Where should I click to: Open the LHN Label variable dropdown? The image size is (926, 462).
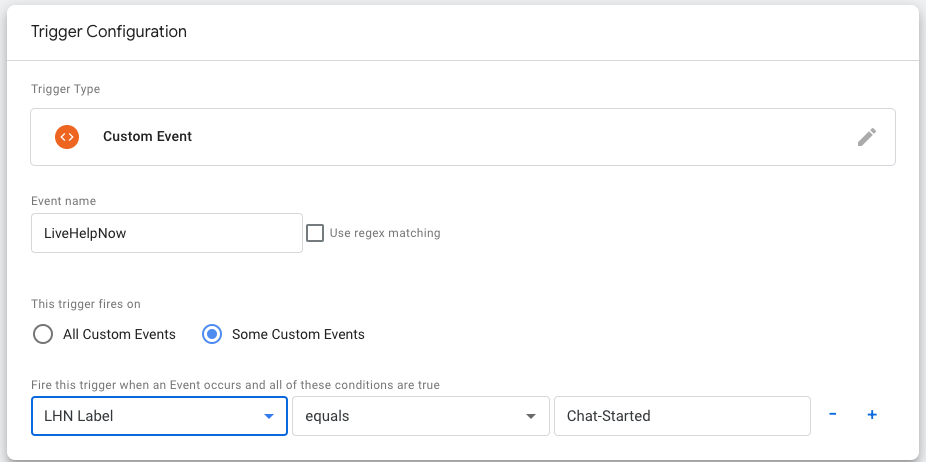(159, 416)
